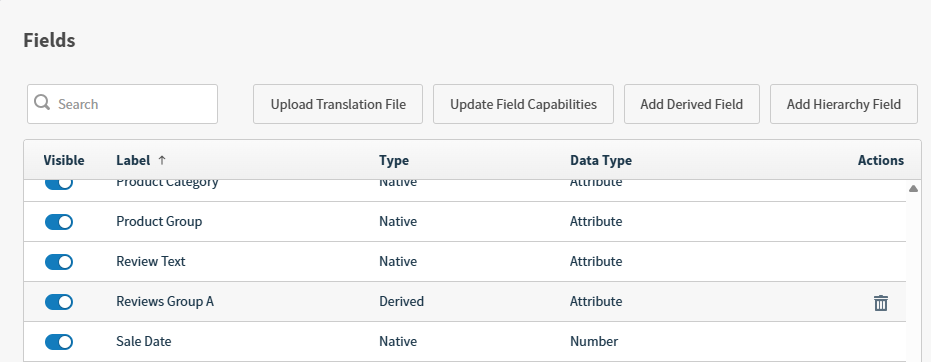Click the scrollbar up arrow

(x=913, y=189)
